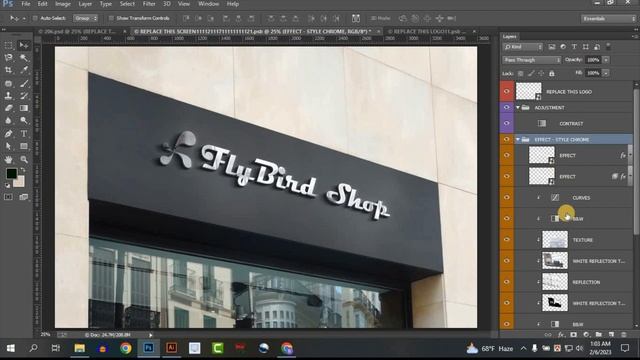This screenshot has width=640, height=360.
Task: Hide the CURVES layer
Action: [507, 198]
